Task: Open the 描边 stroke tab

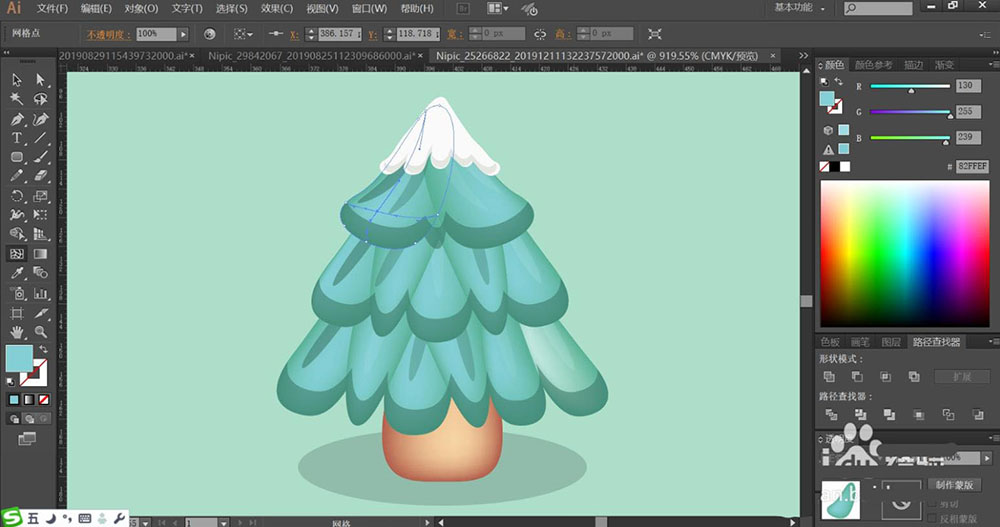Action: pyautogui.click(x=913, y=65)
